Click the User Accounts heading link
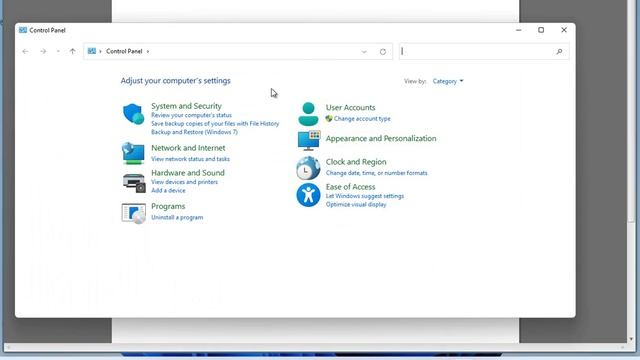The height and width of the screenshot is (360, 640). coord(350,107)
